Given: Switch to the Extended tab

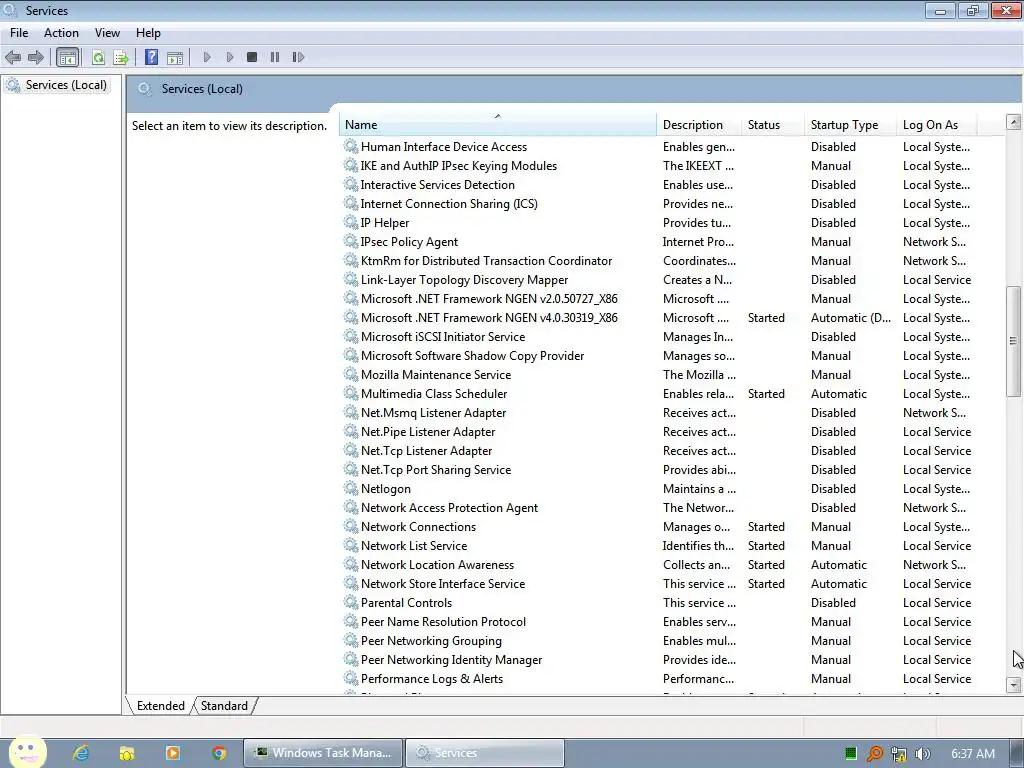Looking at the screenshot, I should (x=161, y=706).
